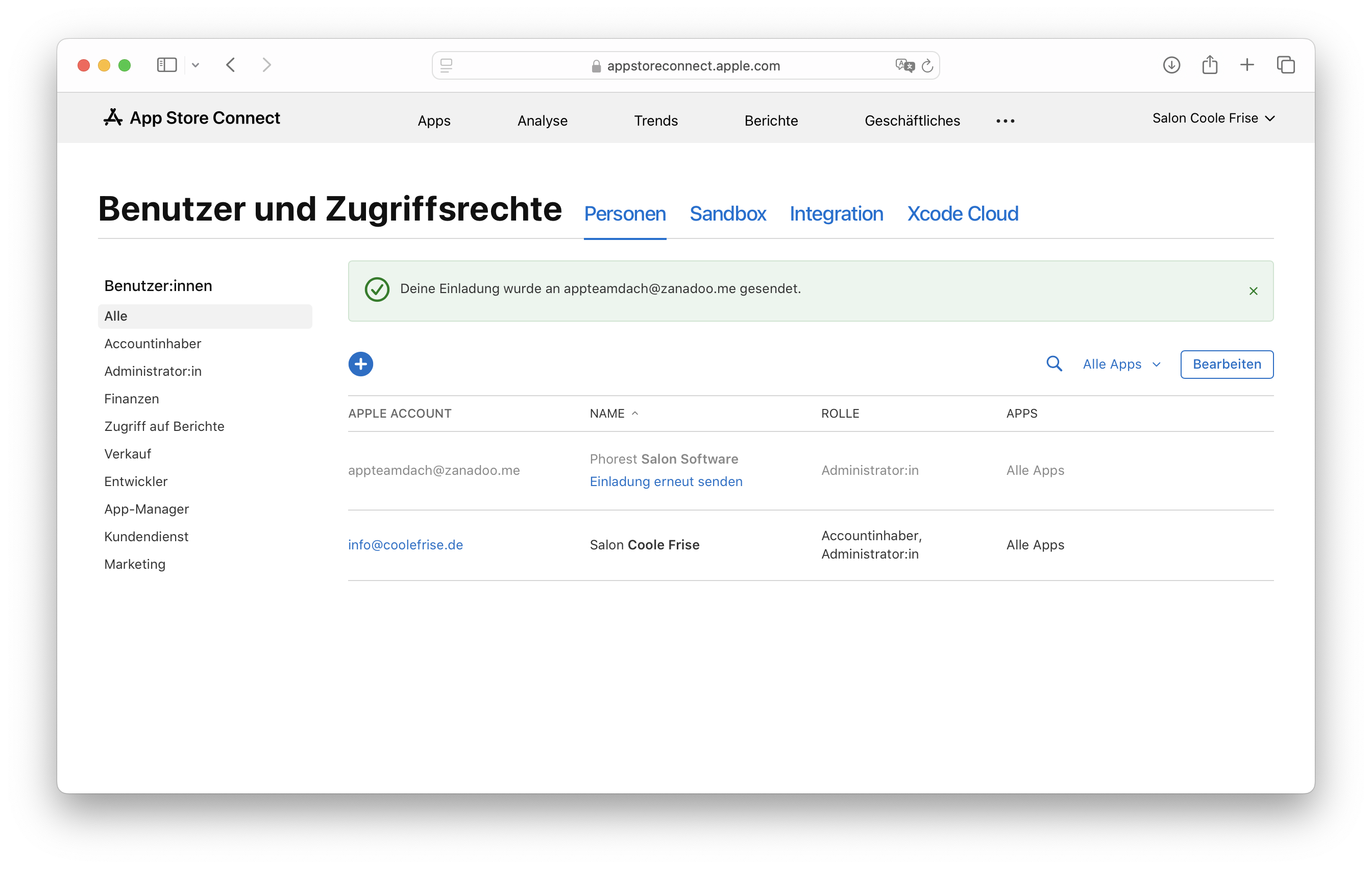Click the translate icon in address bar
1372x869 pixels.
pos(904,65)
